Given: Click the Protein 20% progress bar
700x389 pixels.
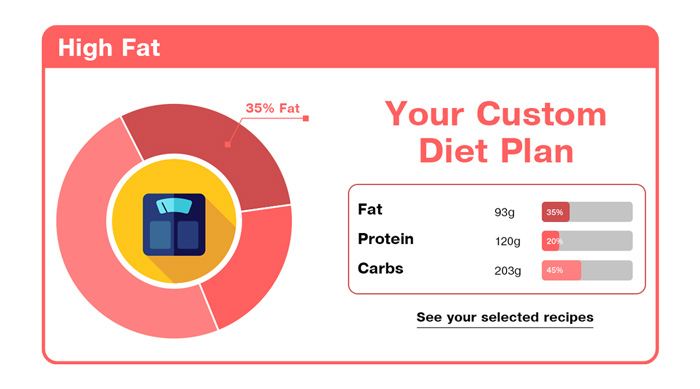Looking at the screenshot, I should click(x=587, y=241).
